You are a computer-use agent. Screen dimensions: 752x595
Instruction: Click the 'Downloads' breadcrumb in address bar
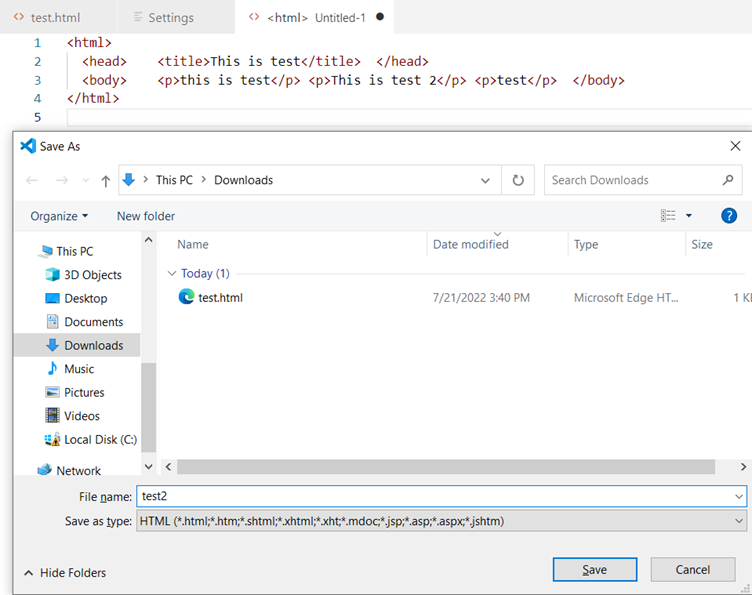pyautogui.click(x=244, y=180)
